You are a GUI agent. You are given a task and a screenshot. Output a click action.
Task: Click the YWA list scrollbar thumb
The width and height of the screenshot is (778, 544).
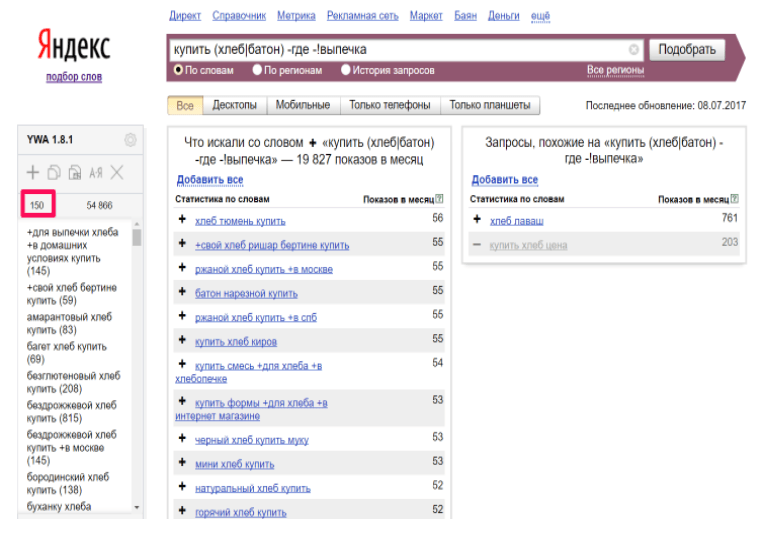[137, 237]
